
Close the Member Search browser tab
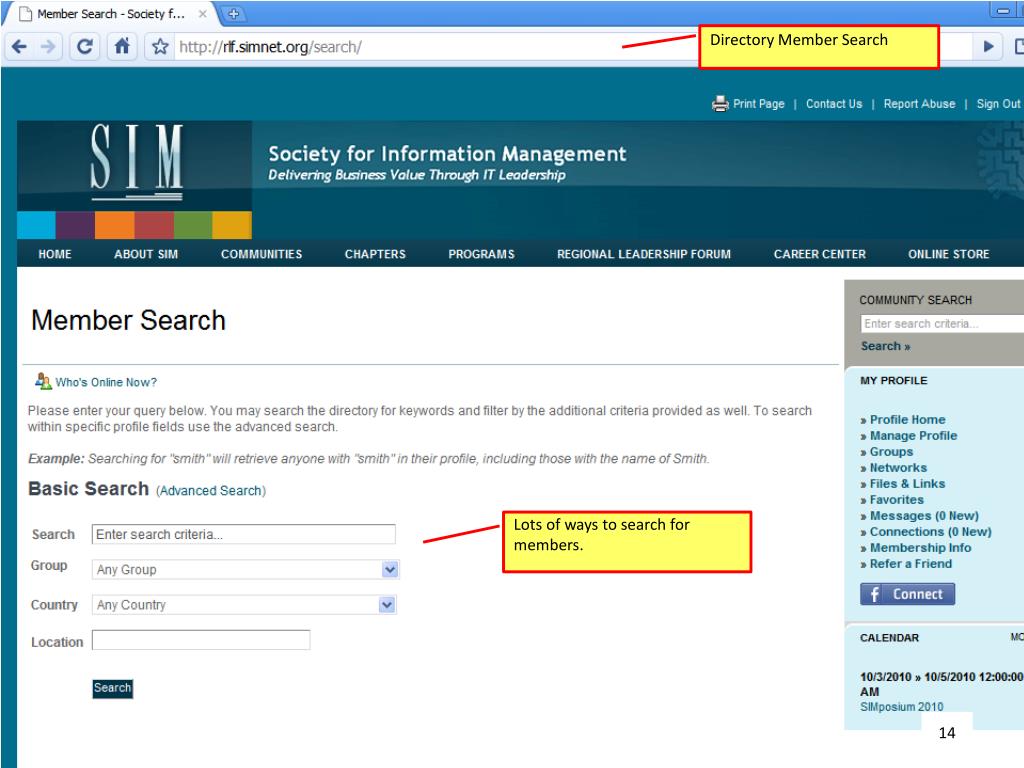(x=202, y=14)
